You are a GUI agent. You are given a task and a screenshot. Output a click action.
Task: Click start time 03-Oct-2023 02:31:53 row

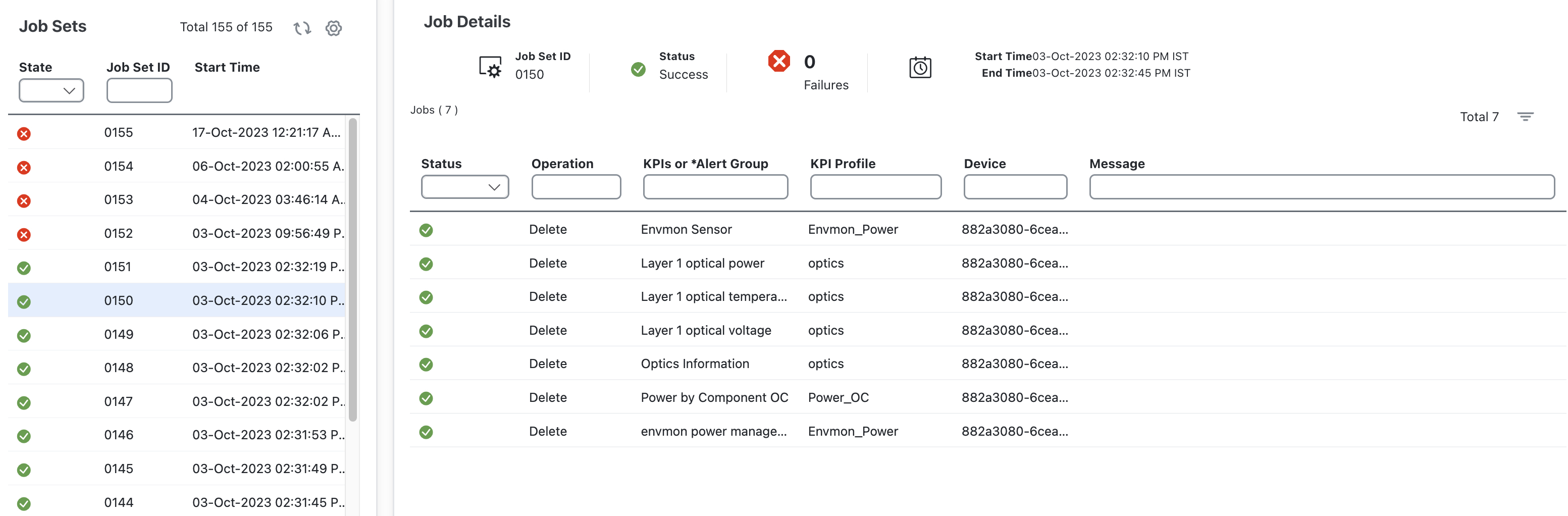[x=269, y=435]
